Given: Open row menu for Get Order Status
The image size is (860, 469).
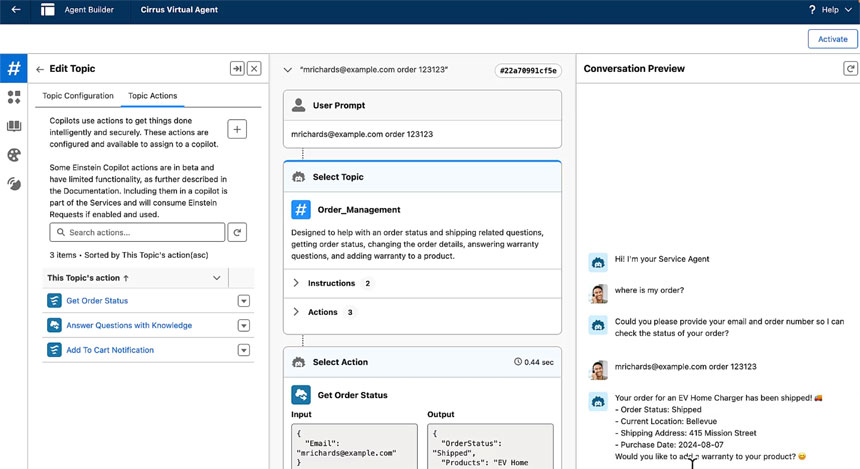Looking at the screenshot, I should coord(244,301).
